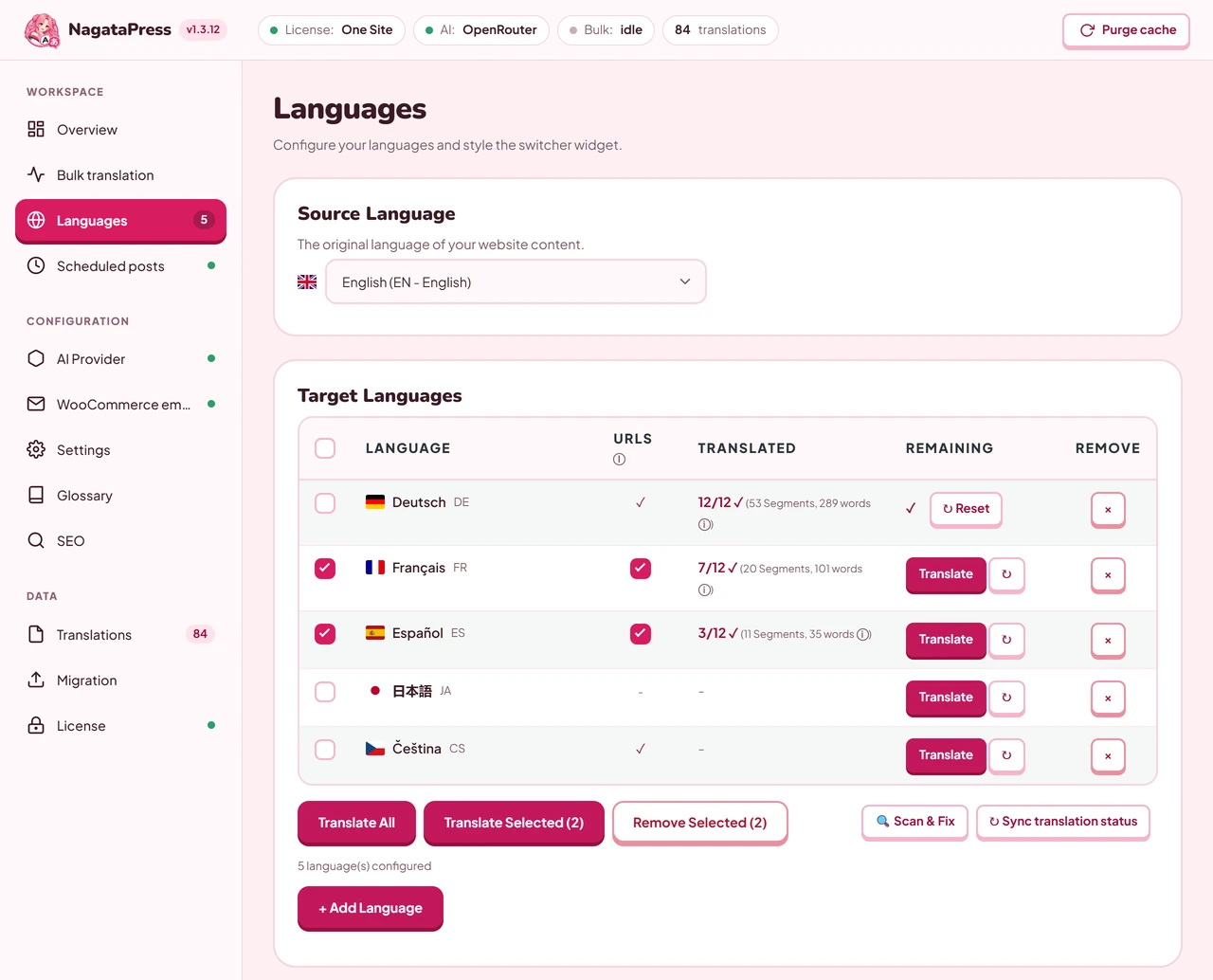Viewport: 1213px width, 980px height.
Task: Check the Čeština row checkbox
Action: [325, 750]
